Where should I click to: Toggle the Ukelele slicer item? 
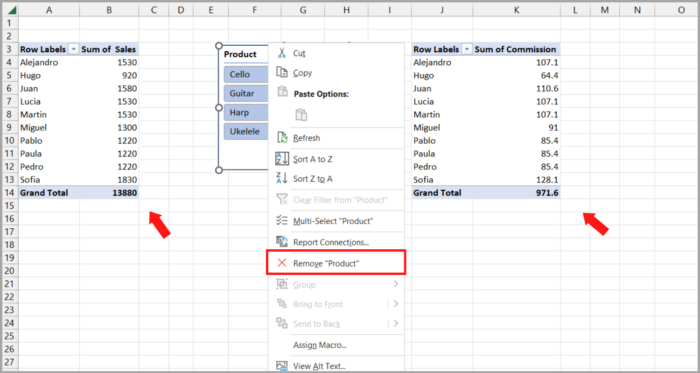click(x=246, y=131)
